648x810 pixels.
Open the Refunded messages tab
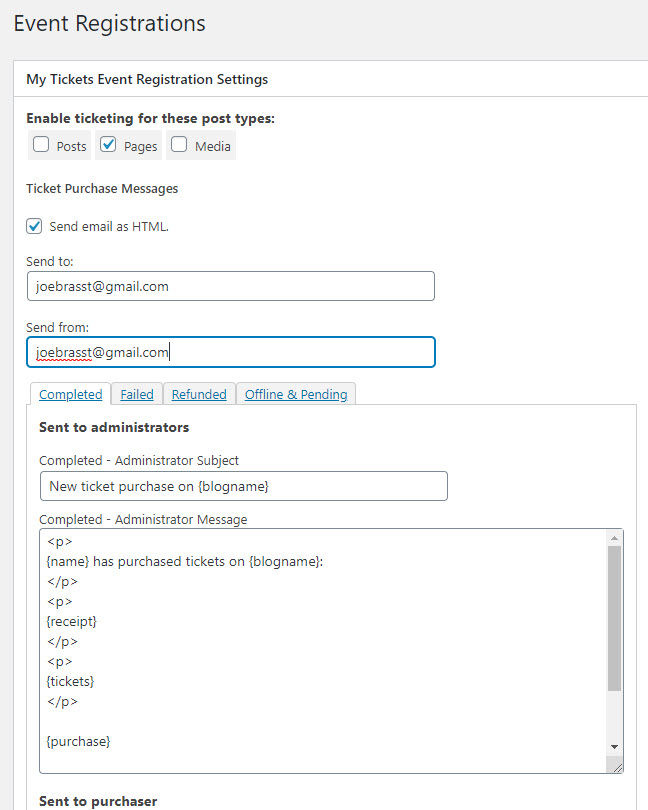click(x=199, y=394)
